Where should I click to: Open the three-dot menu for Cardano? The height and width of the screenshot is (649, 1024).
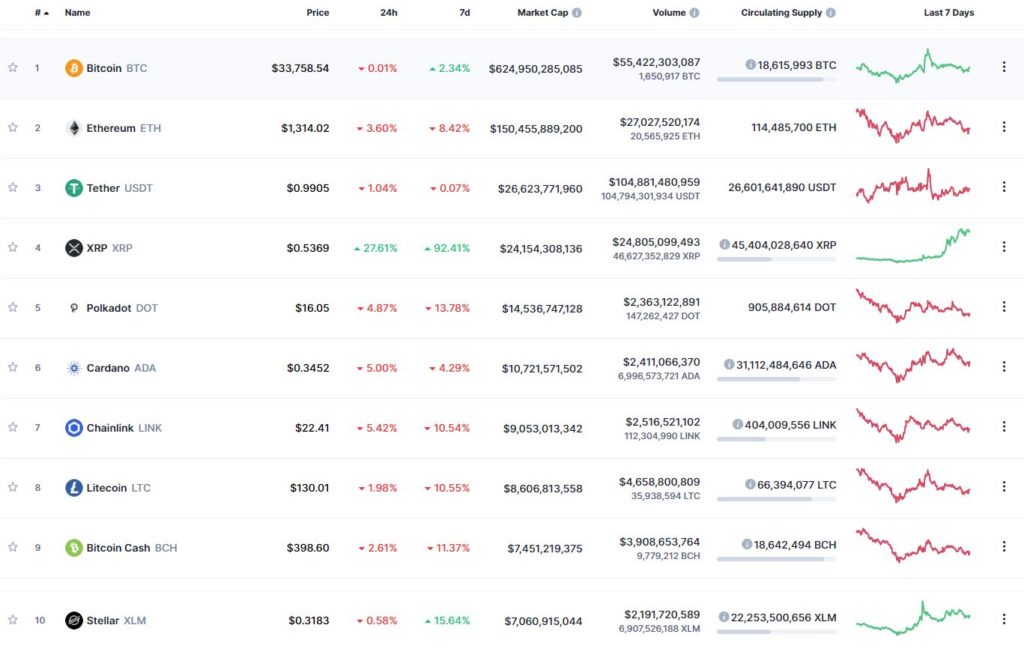(x=1004, y=366)
